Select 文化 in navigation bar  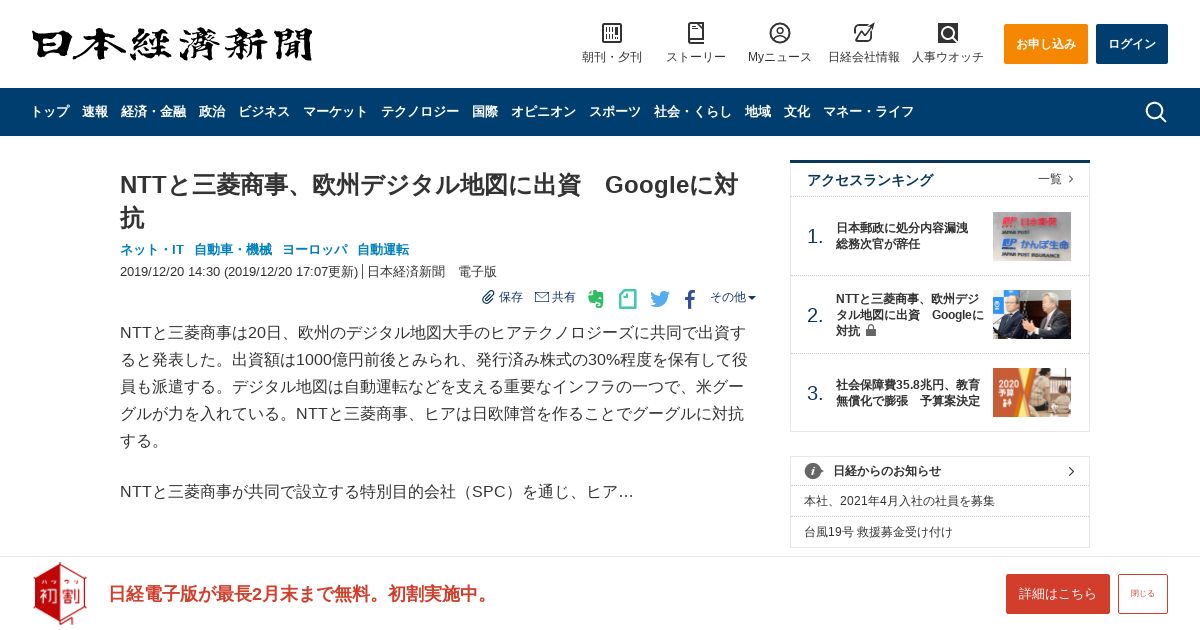pos(797,112)
